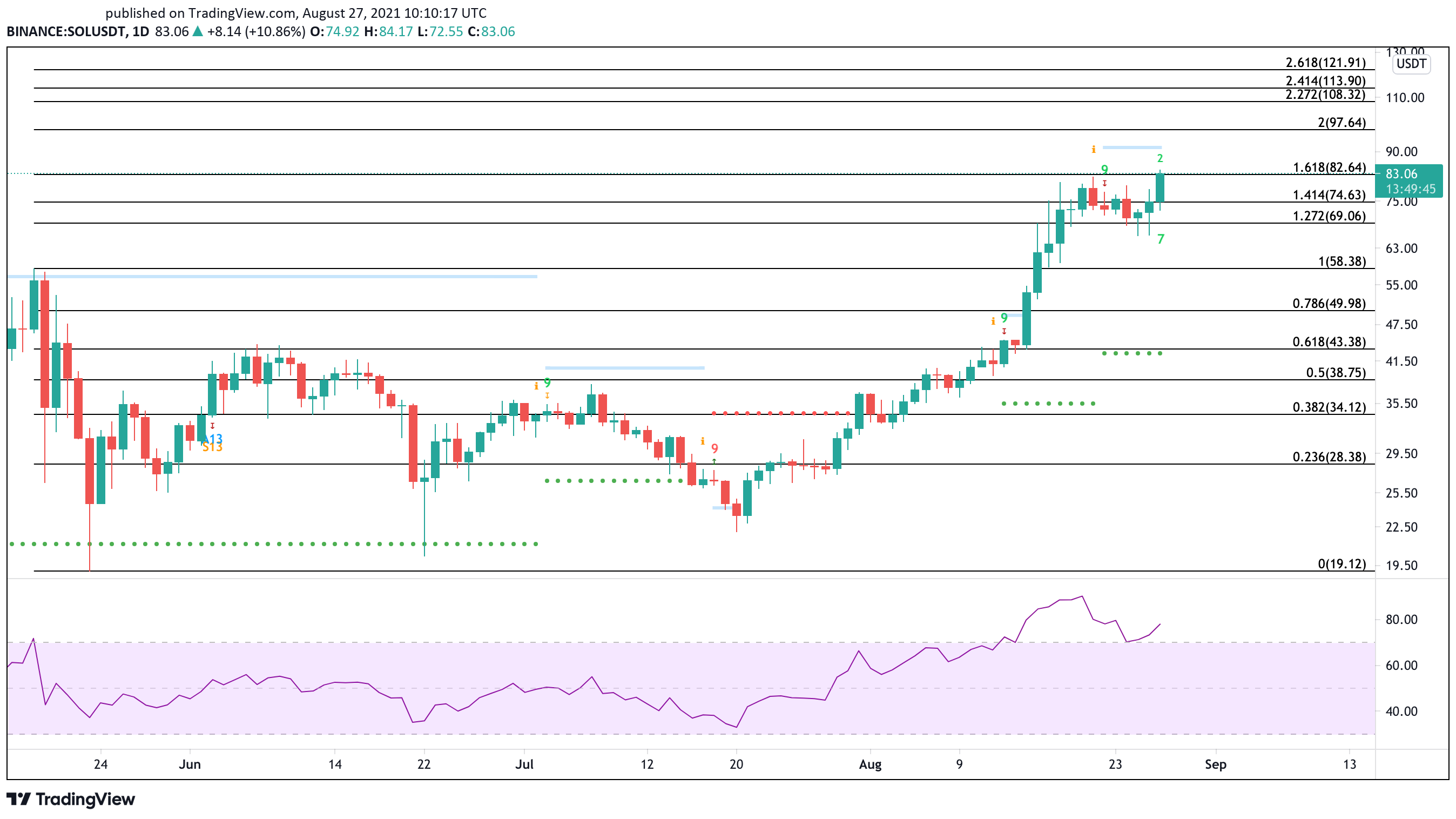Click the opening price value O:74.92
This screenshot has width=1456, height=819.
tap(335, 32)
